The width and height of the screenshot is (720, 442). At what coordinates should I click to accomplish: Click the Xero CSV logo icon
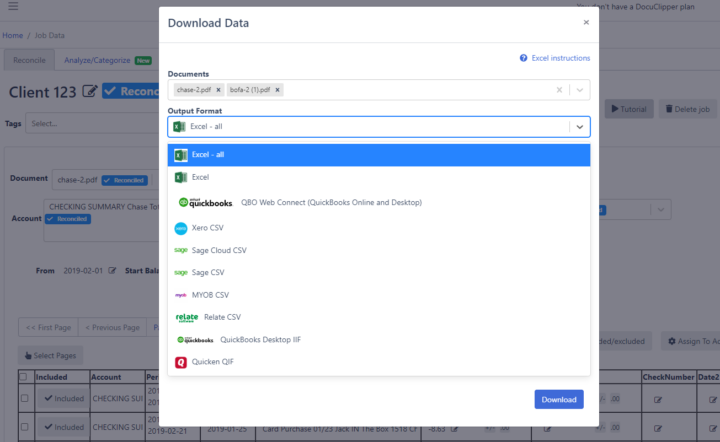pos(181,228)
